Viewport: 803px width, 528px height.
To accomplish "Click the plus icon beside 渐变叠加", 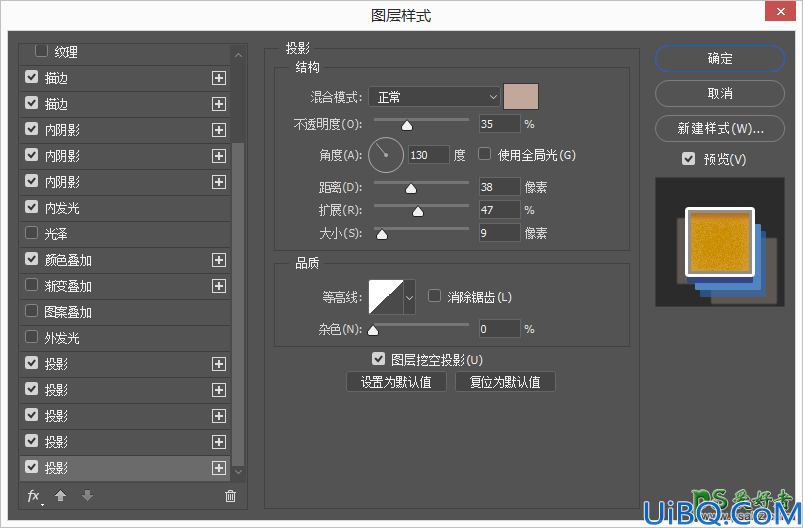I will click(219, 286).
